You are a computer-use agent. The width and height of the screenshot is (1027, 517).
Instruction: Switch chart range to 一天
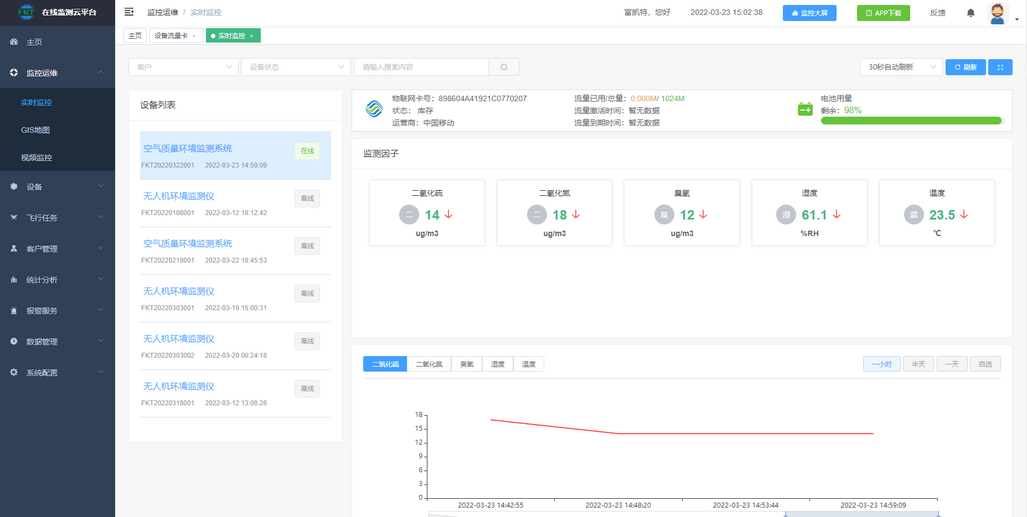tap(950, 364)
